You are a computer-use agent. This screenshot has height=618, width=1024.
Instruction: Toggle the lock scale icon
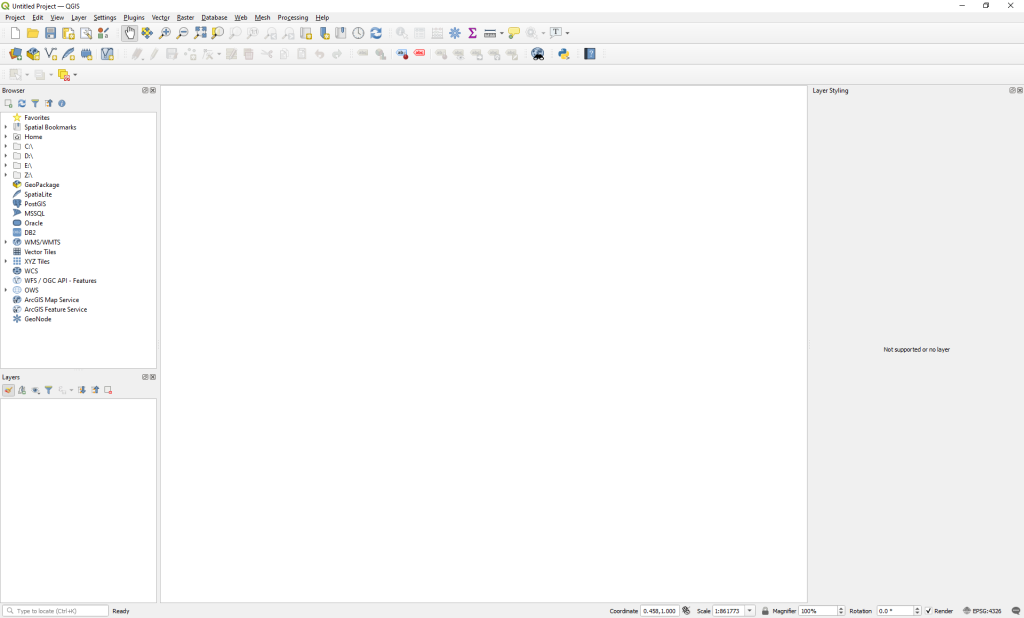[x=765, y=610]
